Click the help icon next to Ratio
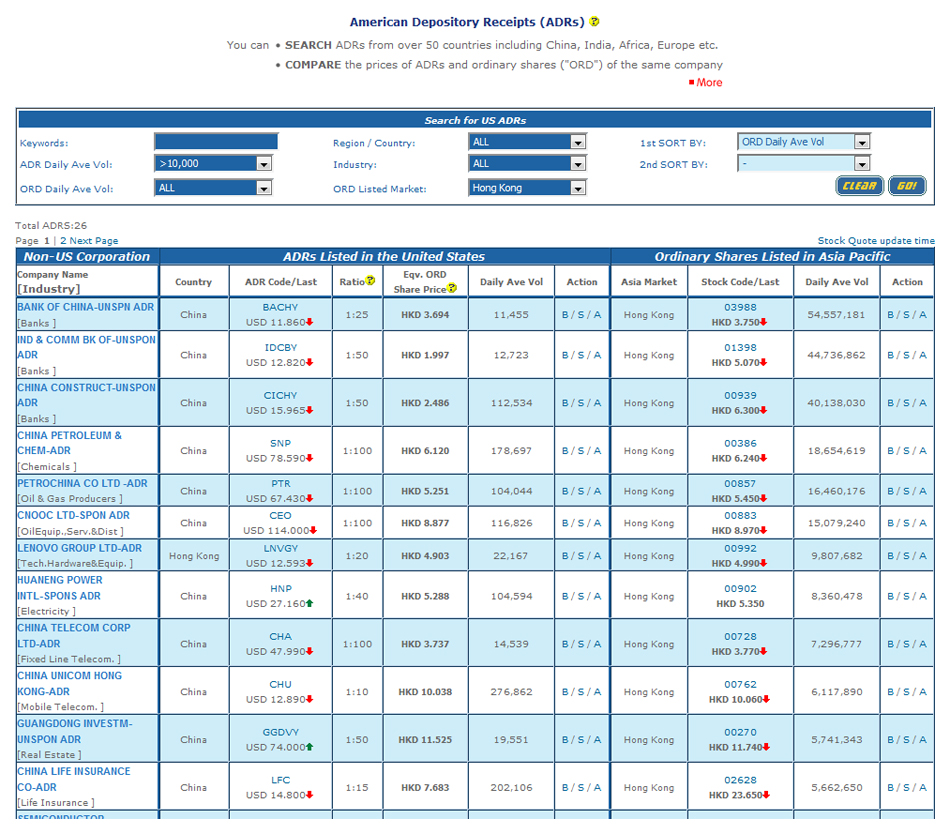The width and height of the screenshot is (950, 825). [x=370, y=280]
